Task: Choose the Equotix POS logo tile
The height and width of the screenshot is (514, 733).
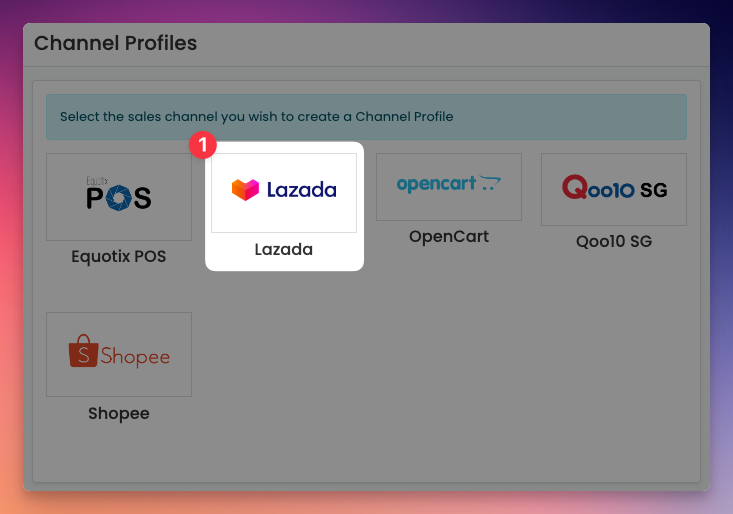Action: coord(119,197)
